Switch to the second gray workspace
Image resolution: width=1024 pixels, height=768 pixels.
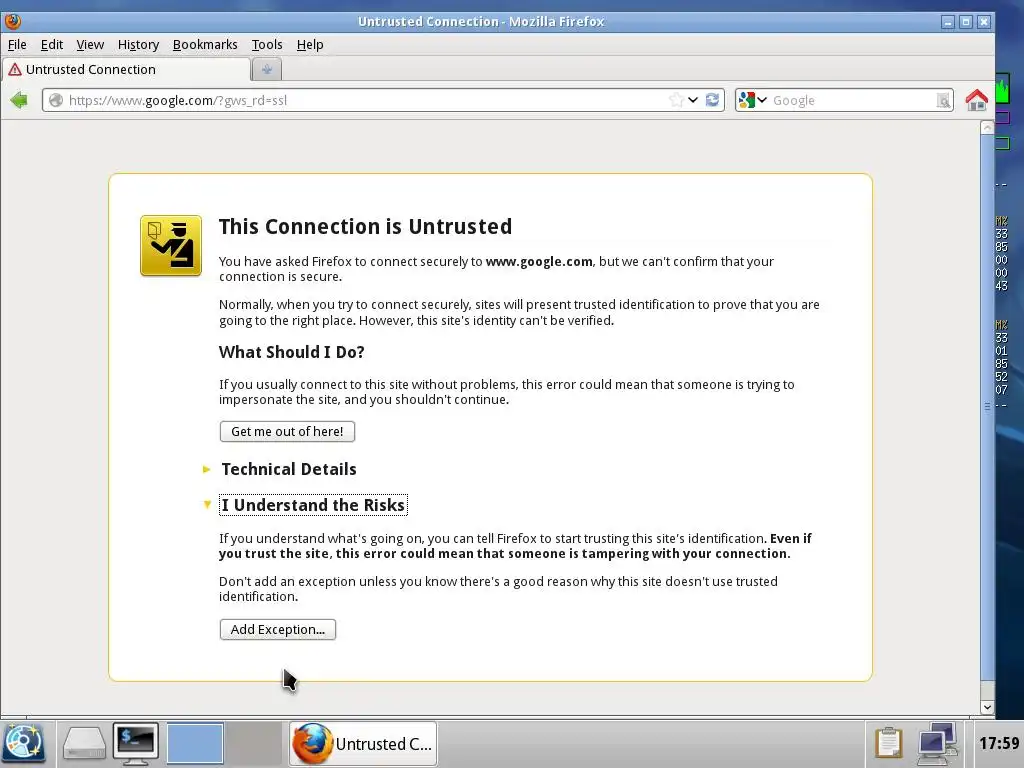253,743
